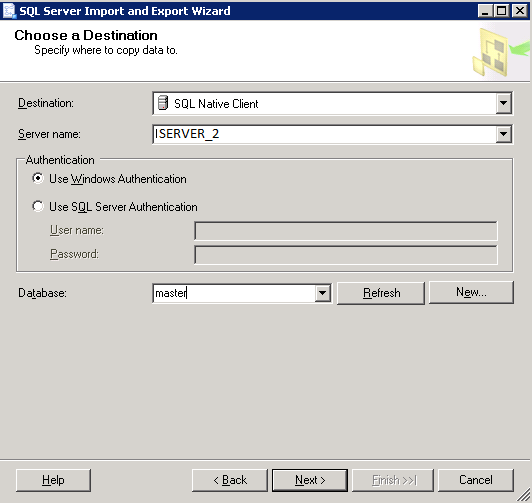Minimize the Import and Export Wizard window

(485, 11)
